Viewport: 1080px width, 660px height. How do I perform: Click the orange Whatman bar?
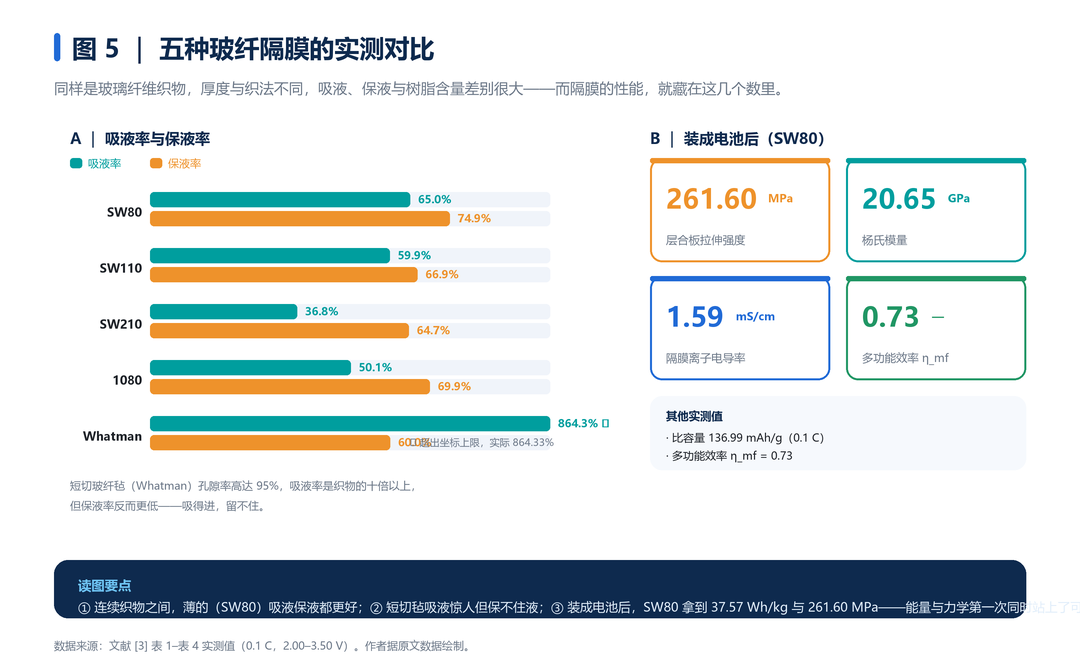(x=270, y=442)
